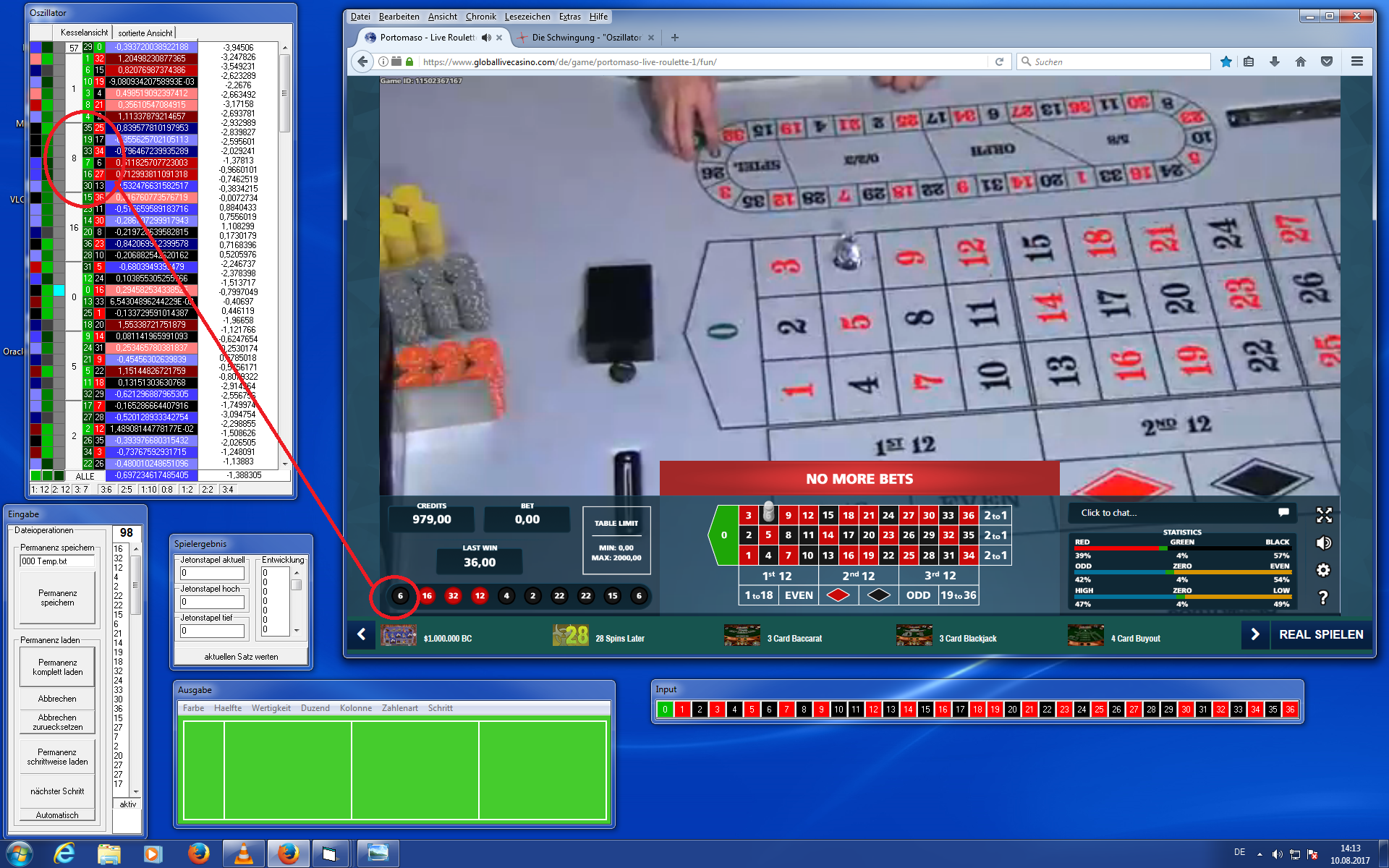Screen dimensions: 1389x868
Task: Show next games with right arrow
Action: 1255,634
